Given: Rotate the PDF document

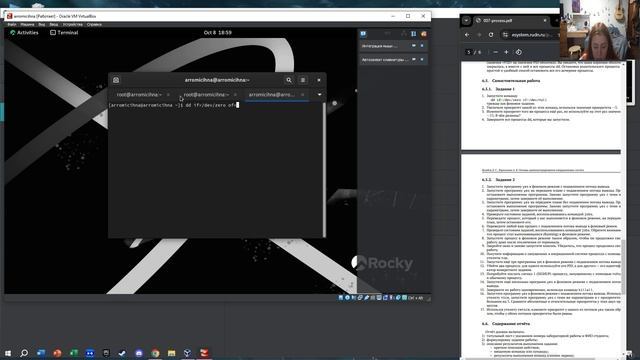Looking at the screenshot, I should (519, 52).
